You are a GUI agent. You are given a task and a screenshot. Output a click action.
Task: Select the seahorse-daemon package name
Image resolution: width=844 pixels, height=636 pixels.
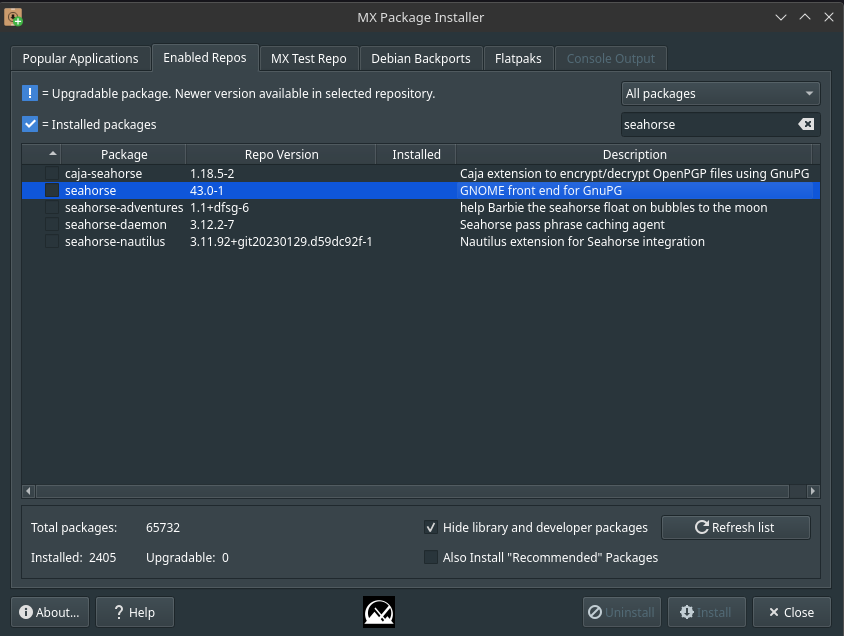click(x=116, y=224)
